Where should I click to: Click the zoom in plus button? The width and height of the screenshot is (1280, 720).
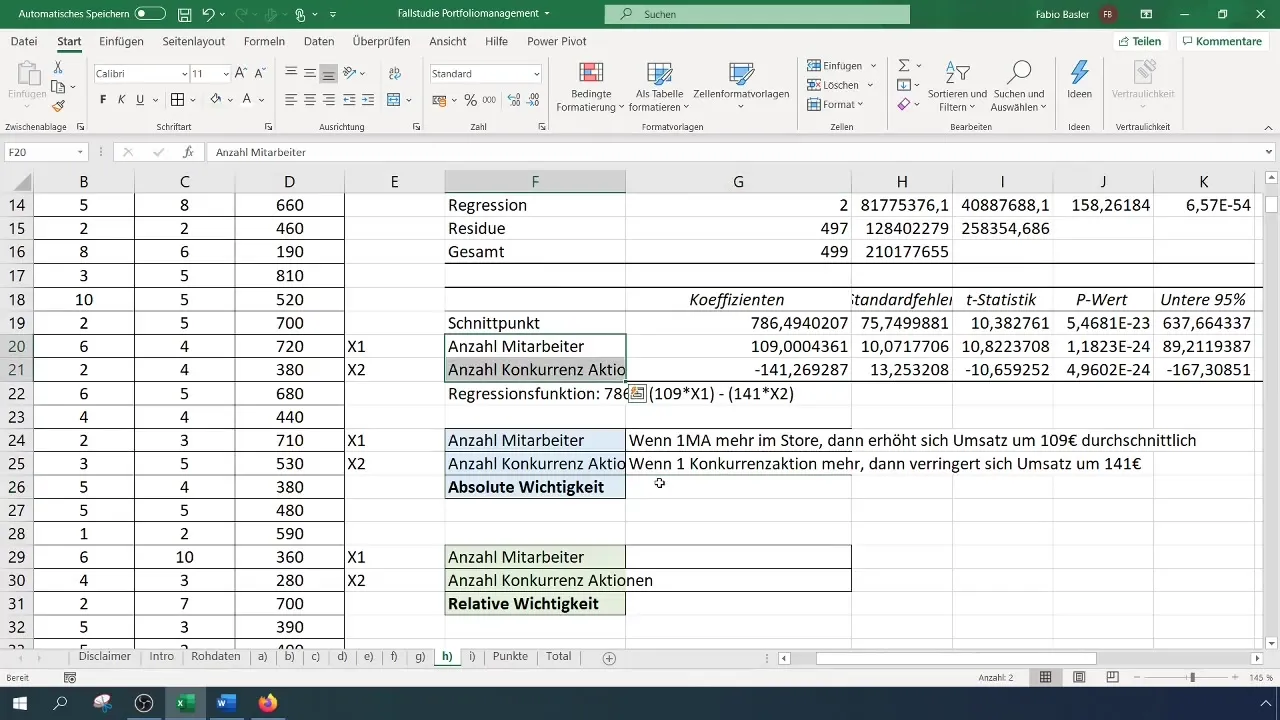[1233, 677]
